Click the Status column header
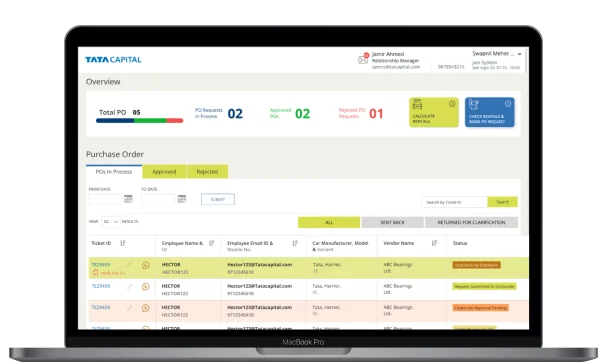The height and width of the screenshot is (362, 607). point(460,243)
